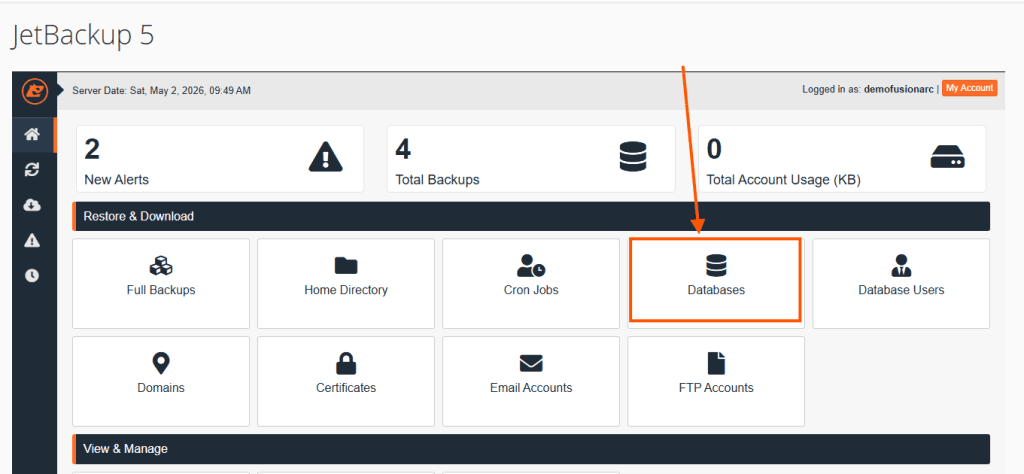Click the Server Date text
Viewport: 1024px width, 474px height.
[x=161, y=91]
